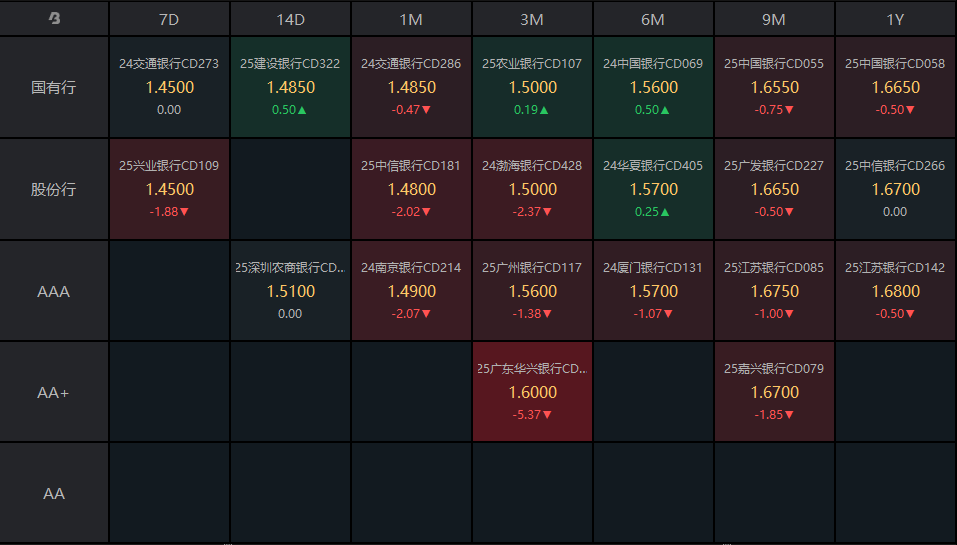Open 25深圳农商银行CD cell

point(291,291)
